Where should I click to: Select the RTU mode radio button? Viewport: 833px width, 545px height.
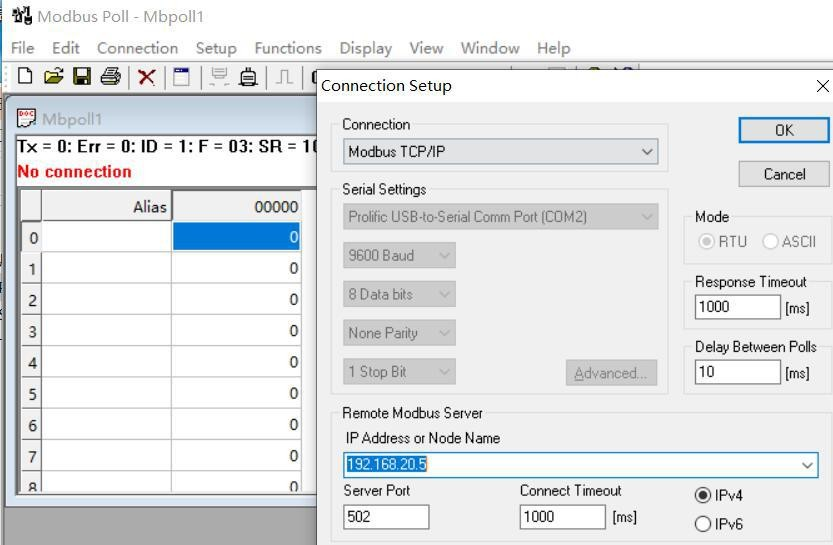coord(706,242)
